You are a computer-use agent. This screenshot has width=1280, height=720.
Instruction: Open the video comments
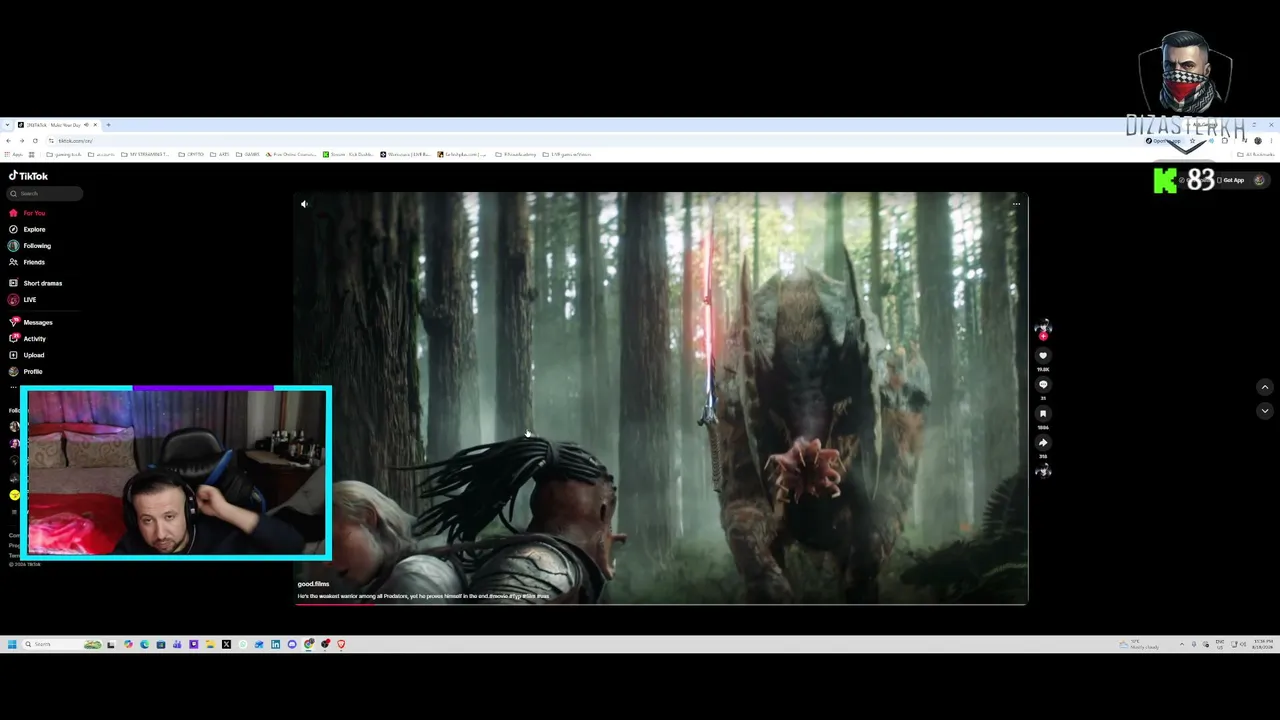pos(1043,385)
